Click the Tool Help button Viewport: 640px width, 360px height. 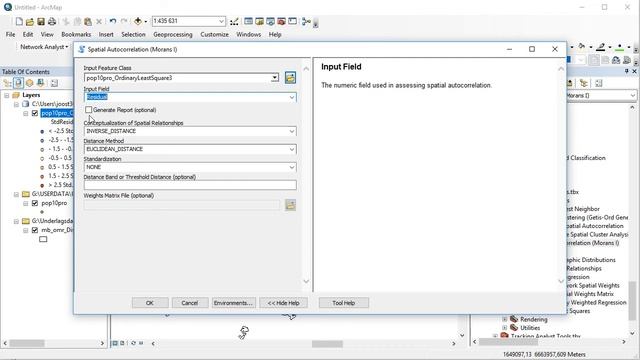pyautogui.click(x=343, y=303)
